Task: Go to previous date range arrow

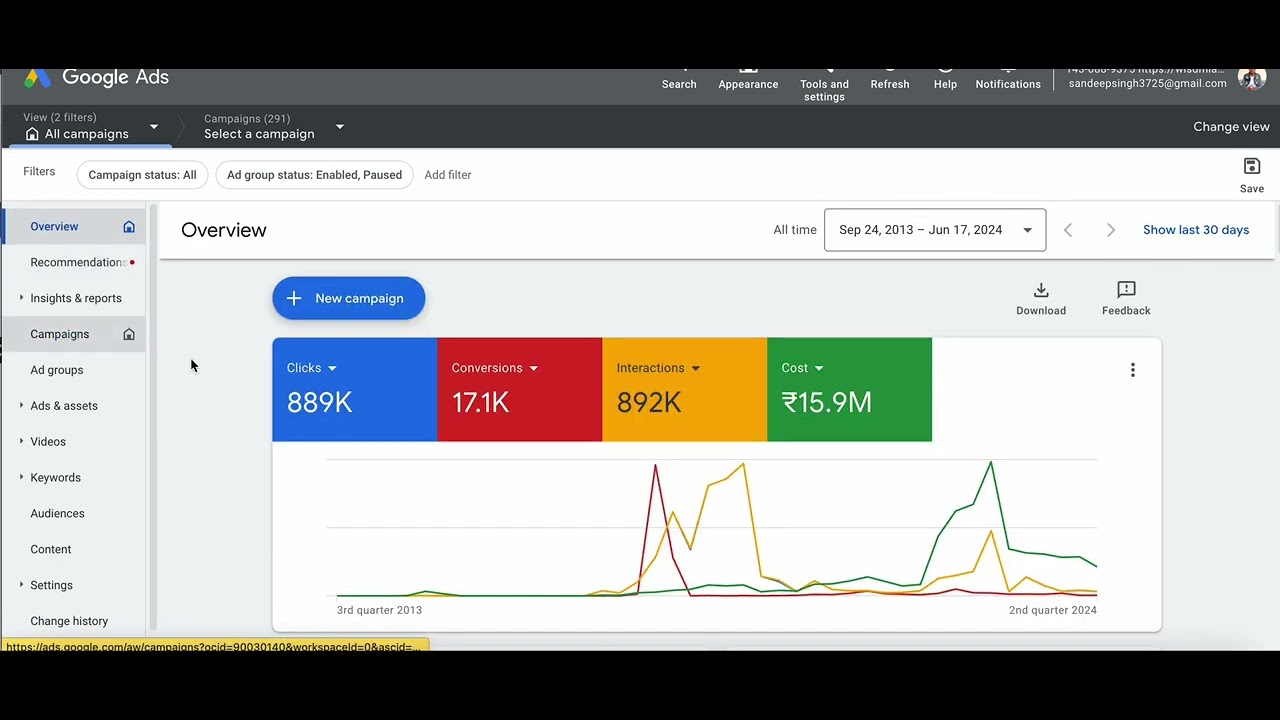Action: tap(1068, 230)
